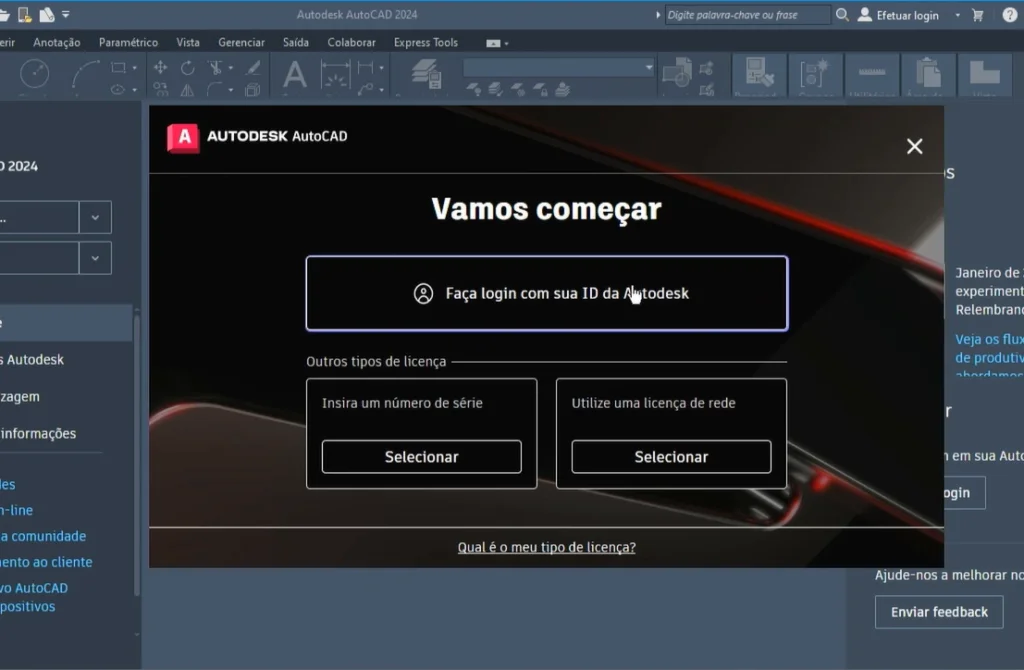Expand the Rectangle tool flyout arrow
The image size is (1024, 670).
135,68
